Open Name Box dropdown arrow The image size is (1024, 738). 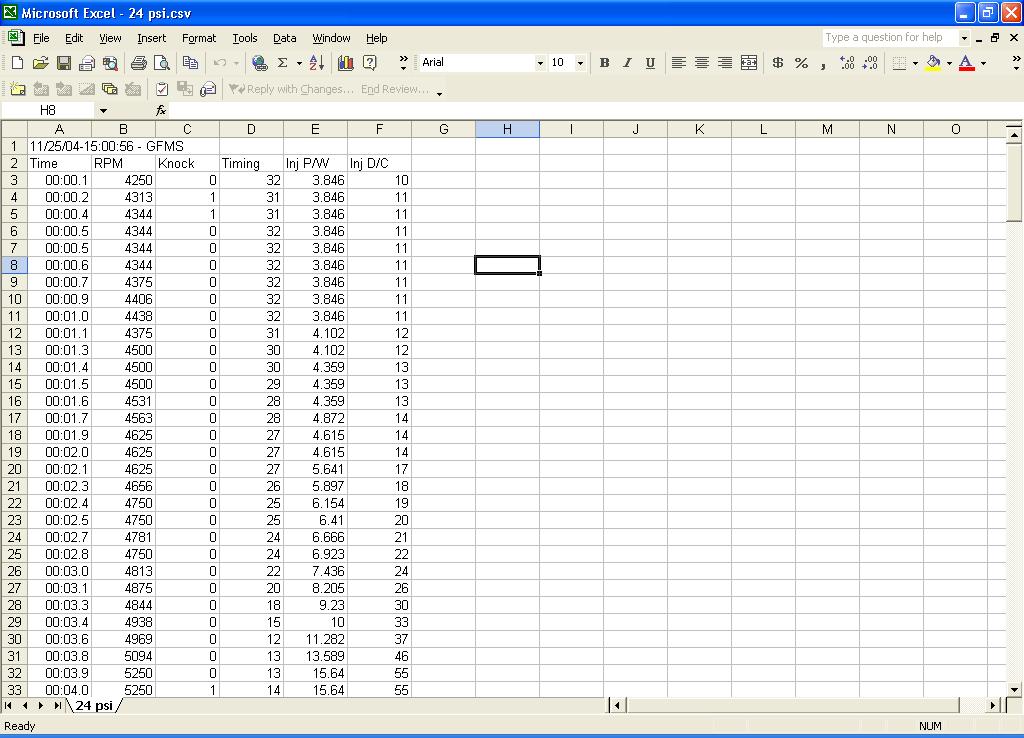(x=103, y=110)
